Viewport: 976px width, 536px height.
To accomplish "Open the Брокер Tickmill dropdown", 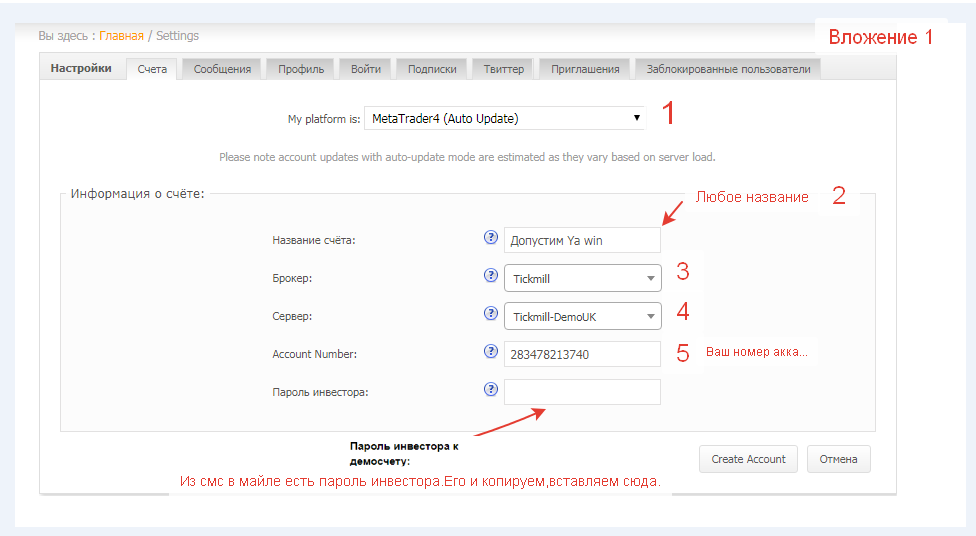I will 583,278.
